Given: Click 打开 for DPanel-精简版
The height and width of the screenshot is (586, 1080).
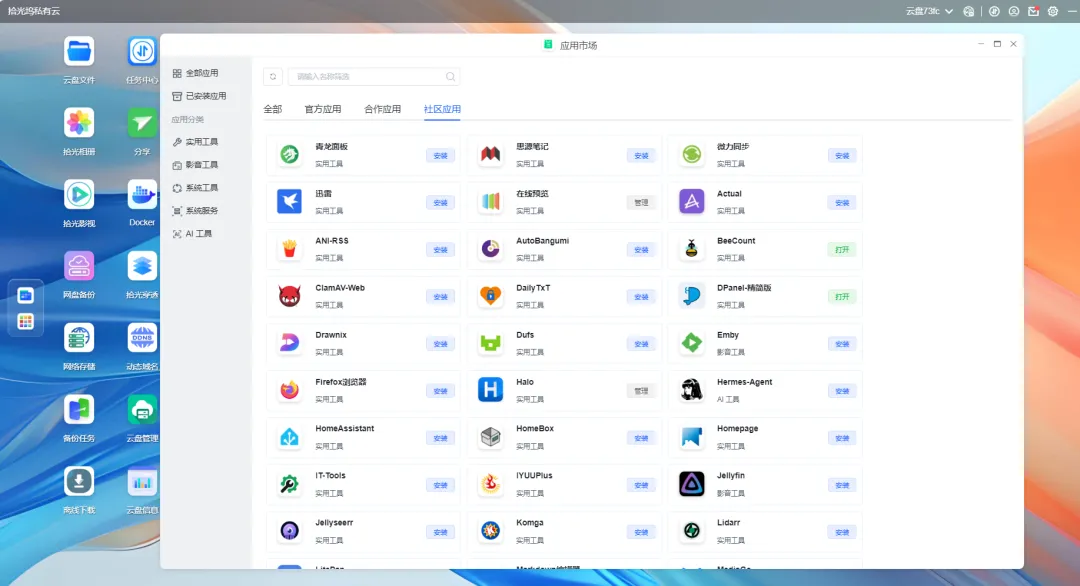Looking at the screenshot, I should click(842, 297).
